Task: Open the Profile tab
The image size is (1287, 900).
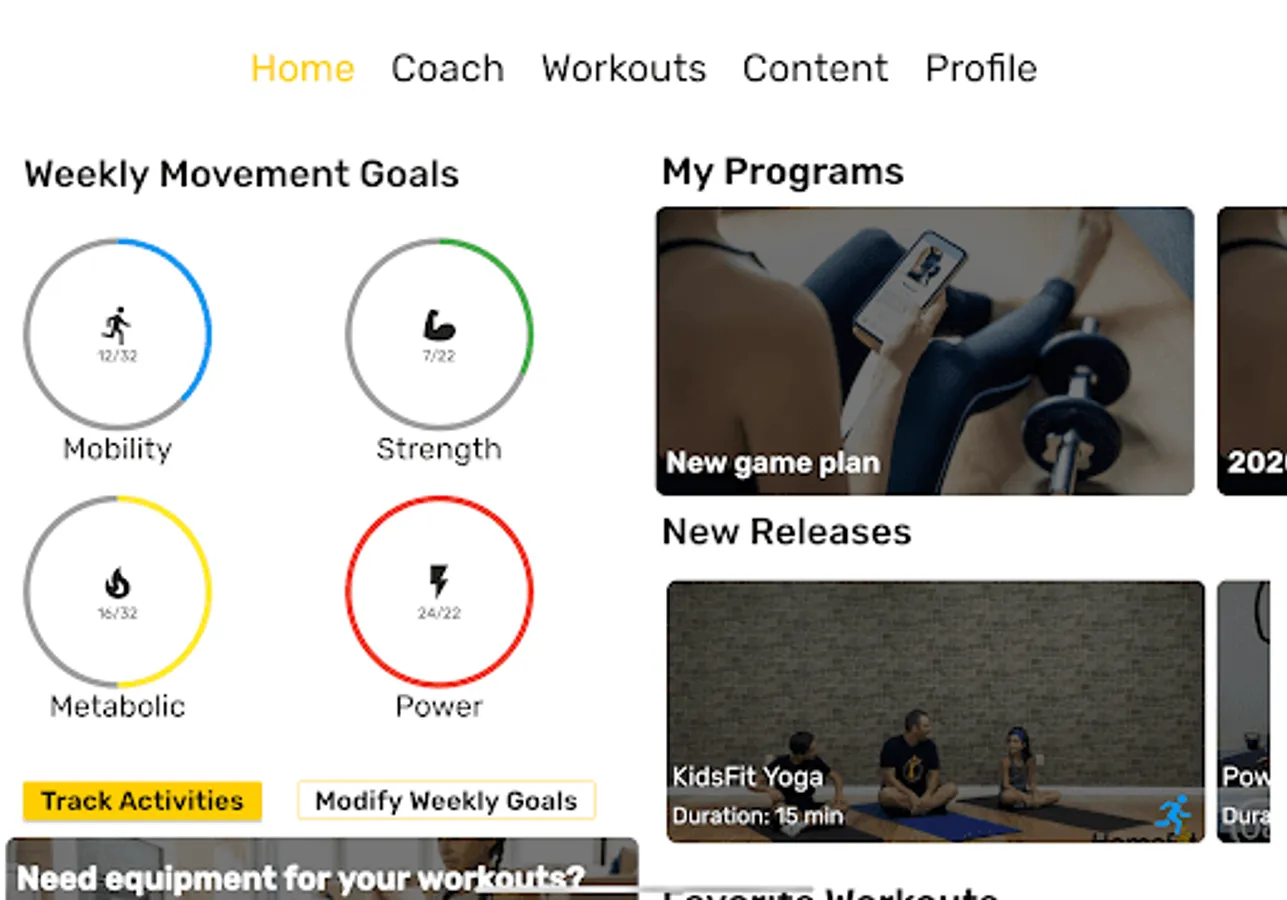Action: click(x=981, y=68)
